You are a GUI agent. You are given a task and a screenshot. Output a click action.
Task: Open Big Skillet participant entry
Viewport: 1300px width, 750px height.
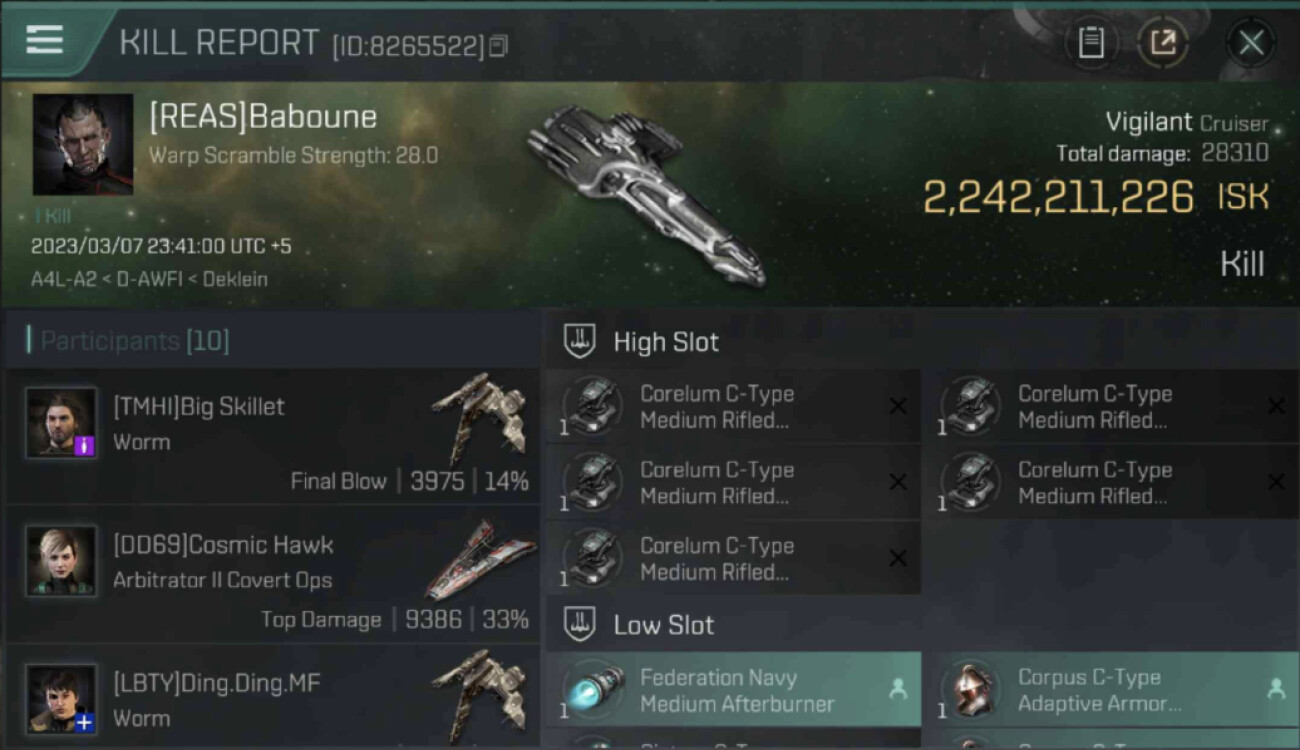[273, 435]
